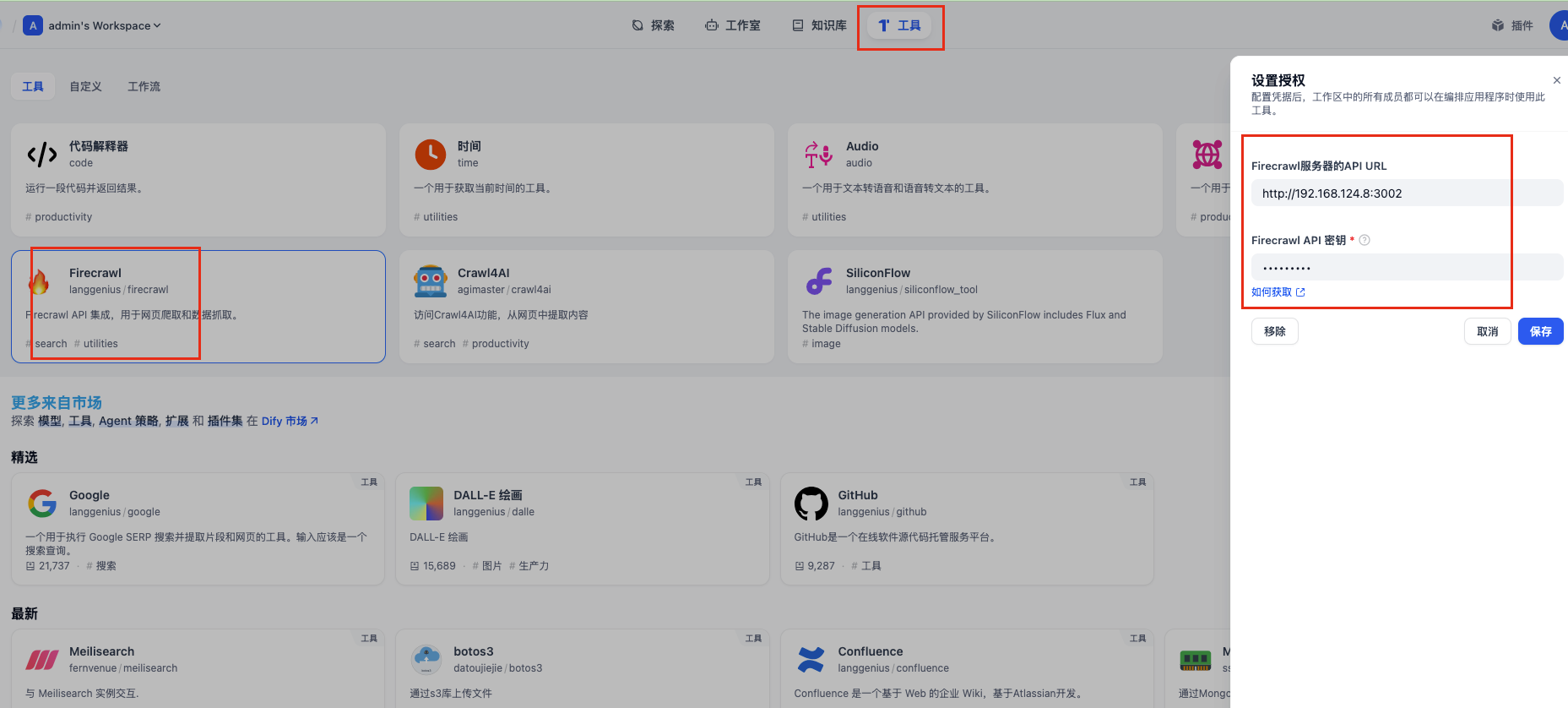
Task: Open the Firecrawl tool card title
Action: 95,273
